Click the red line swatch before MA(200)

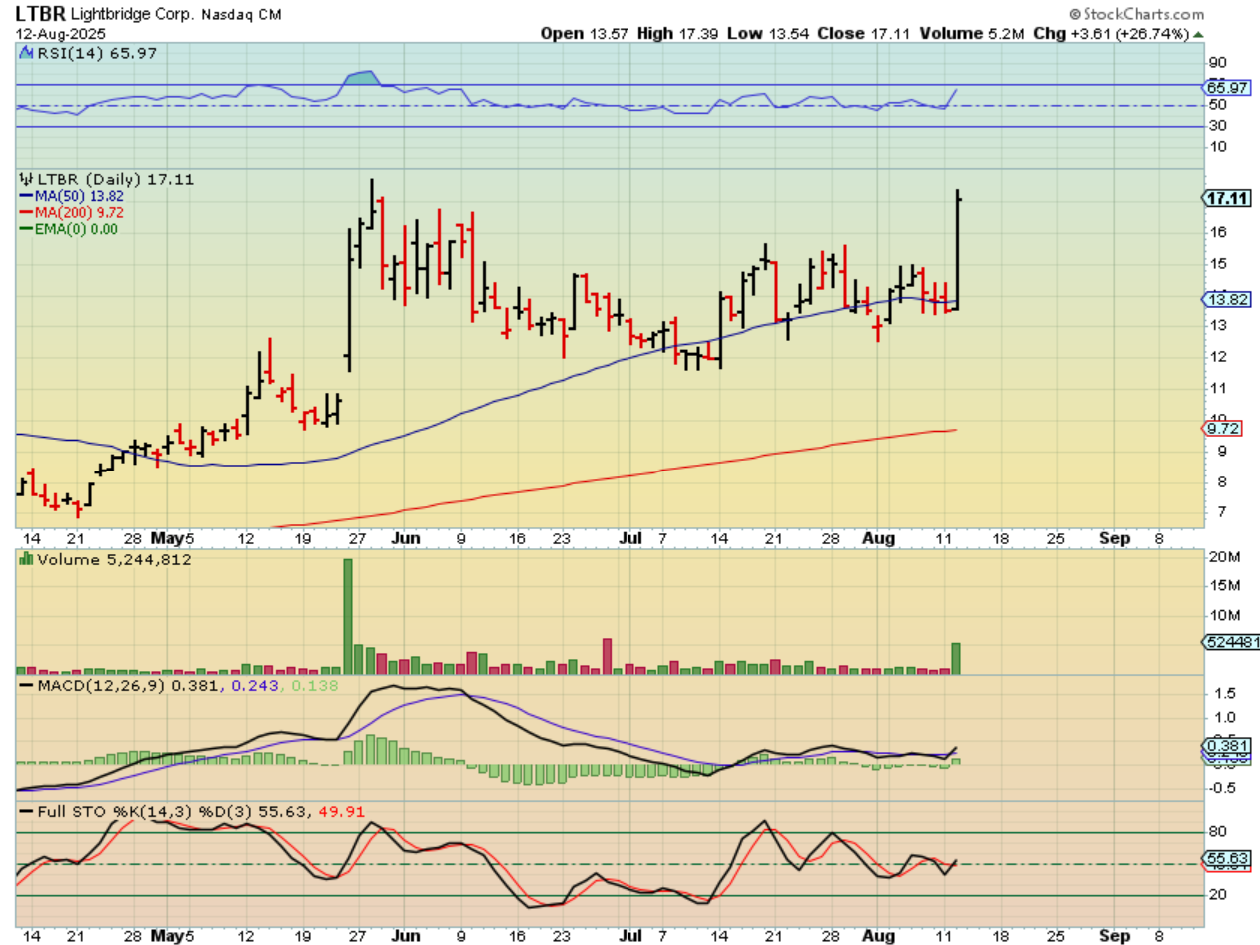(25, 214)
